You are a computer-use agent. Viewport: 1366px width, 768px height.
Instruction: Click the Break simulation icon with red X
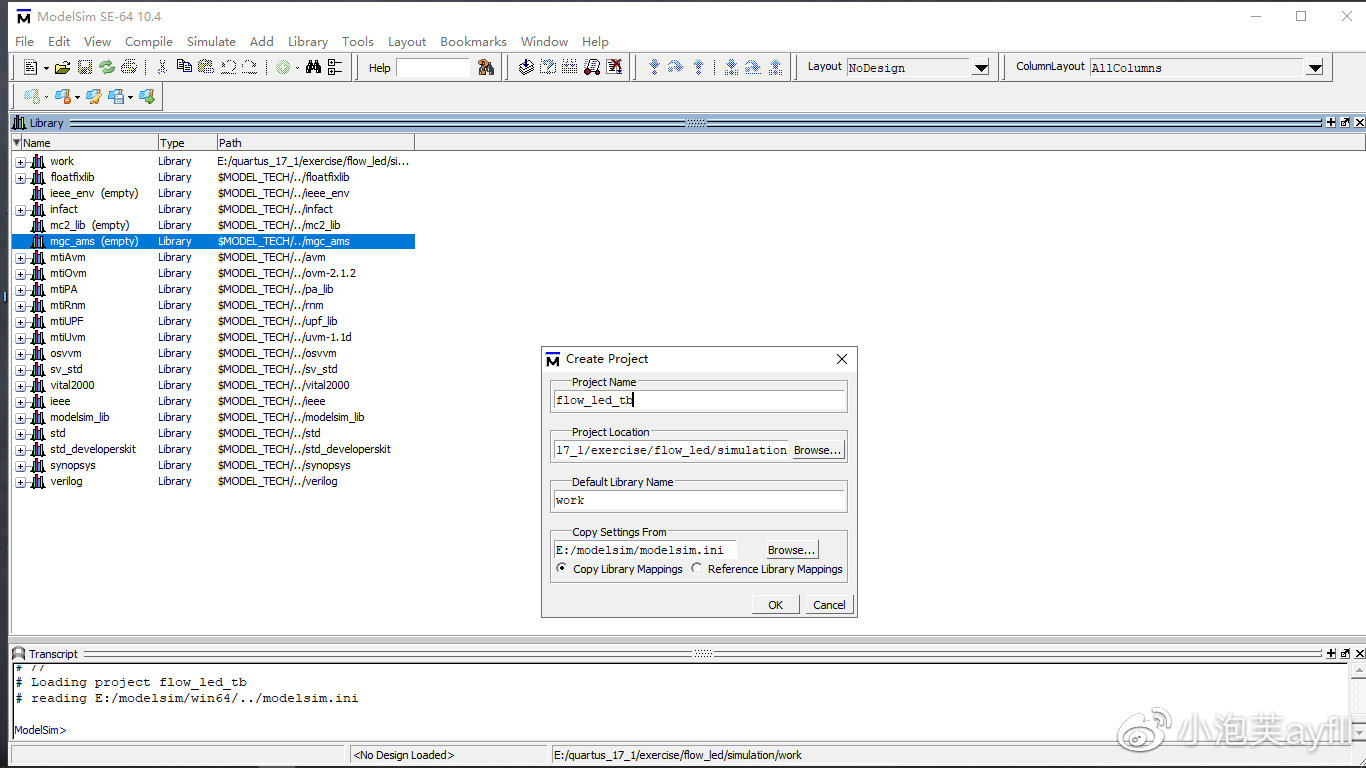click(x=614, y=67)
